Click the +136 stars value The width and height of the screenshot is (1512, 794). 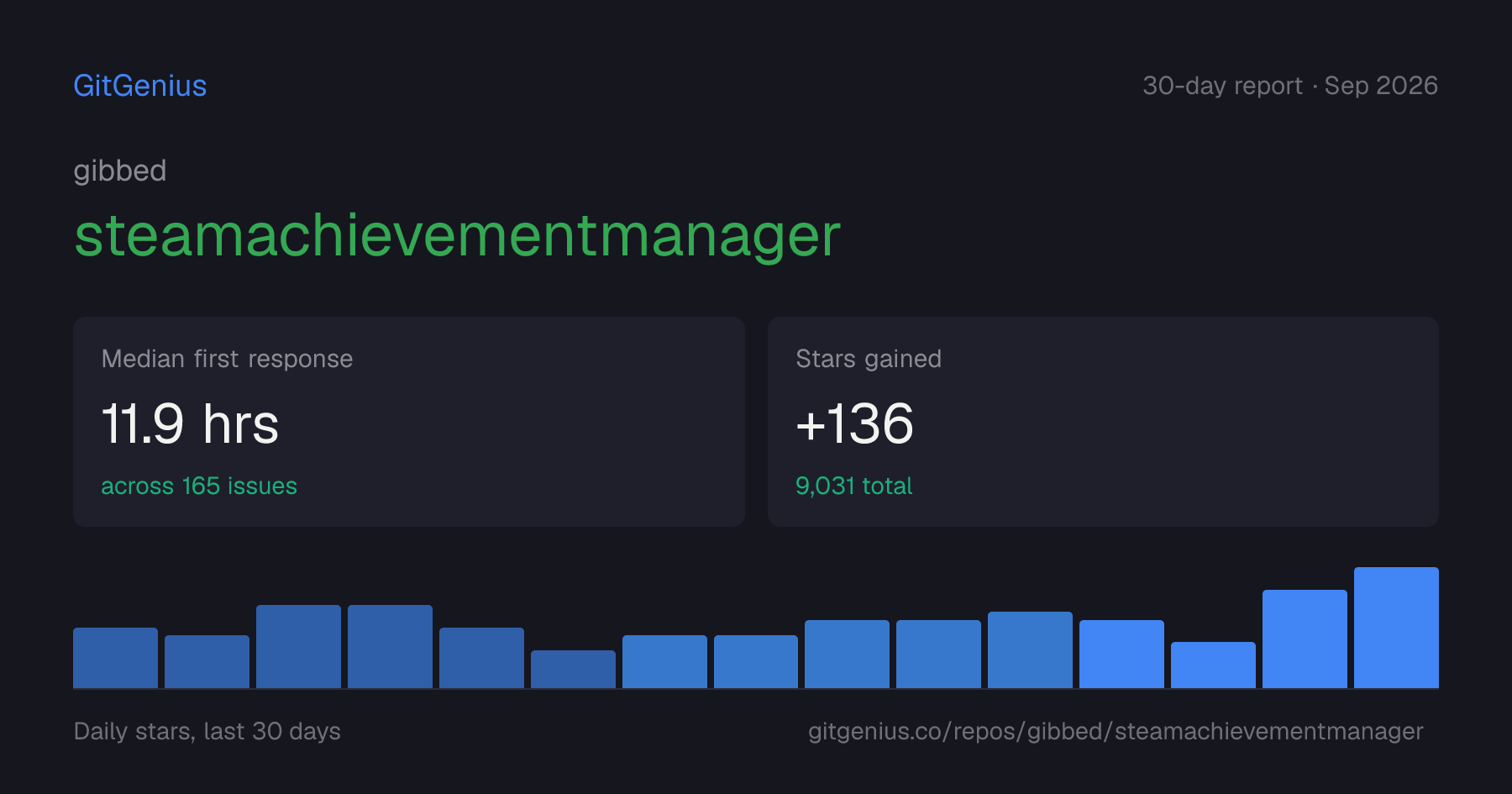click(x=854, y=423)
